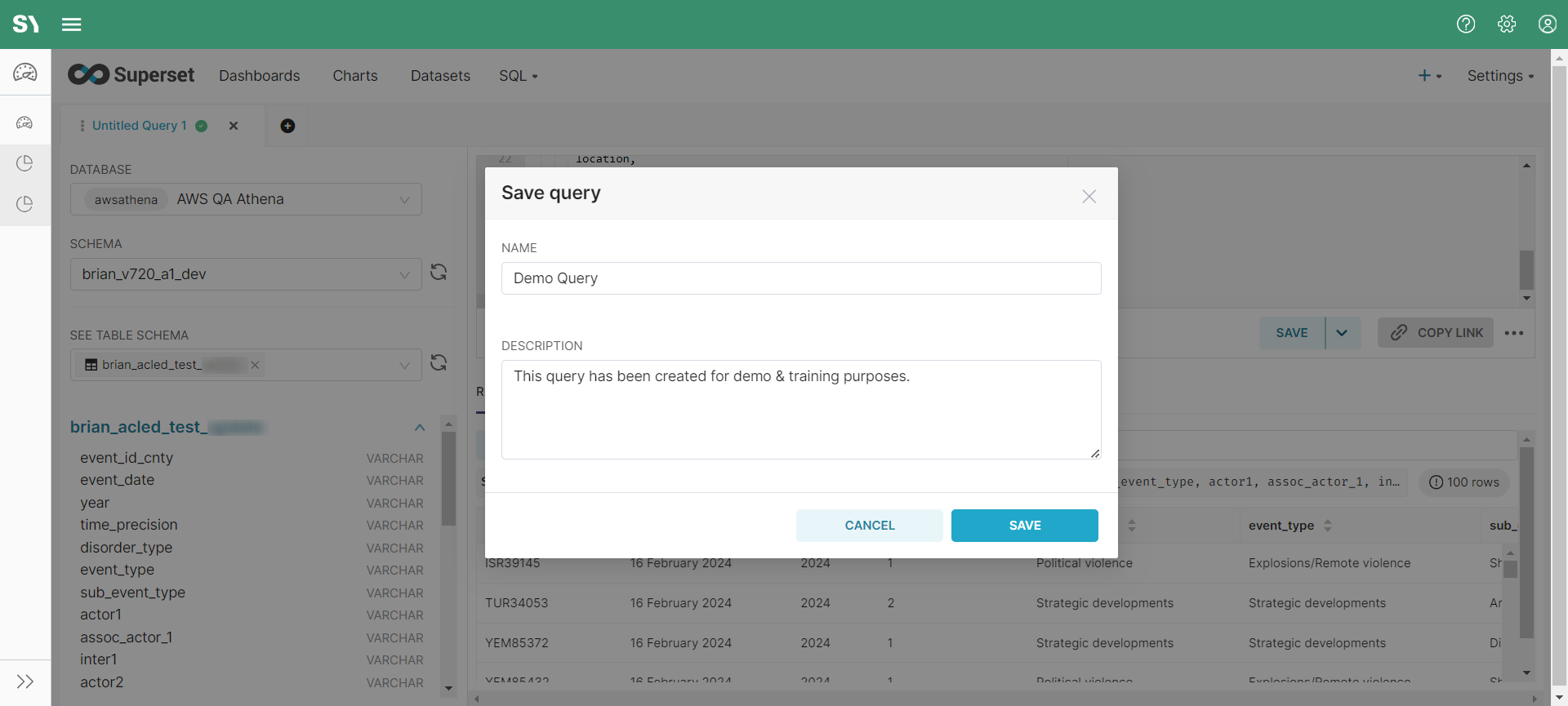Viewport: 1568px width, 706px height.
Task: Expand the save options dropdown arrow
Action: [x=1342, y=333]
